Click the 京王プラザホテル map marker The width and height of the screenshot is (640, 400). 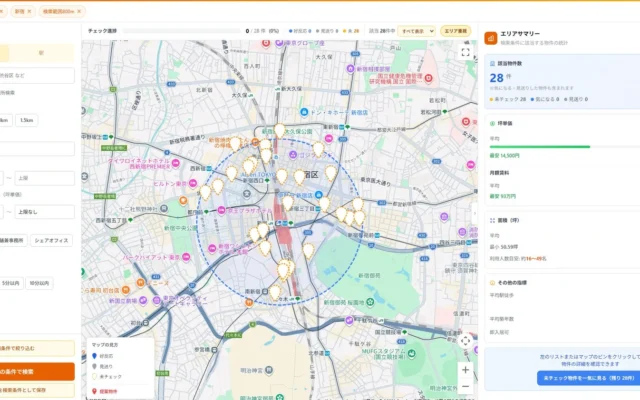coord(222,210)
